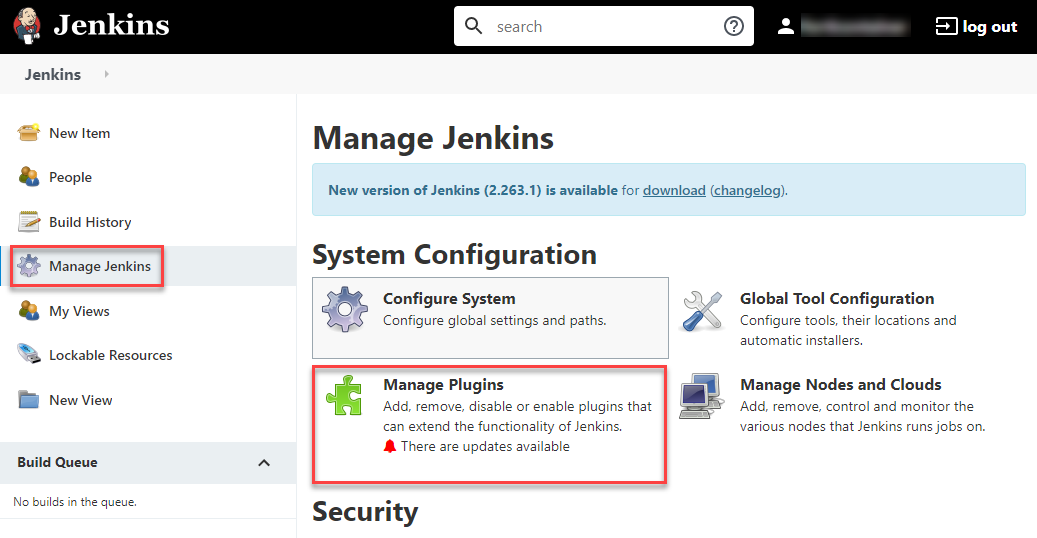Viewport: 1037px width, 538px height.
Task: Click the Manage Jenkins gear icon in sidebar
Action: pyautogui.click(x=29, y=266)
